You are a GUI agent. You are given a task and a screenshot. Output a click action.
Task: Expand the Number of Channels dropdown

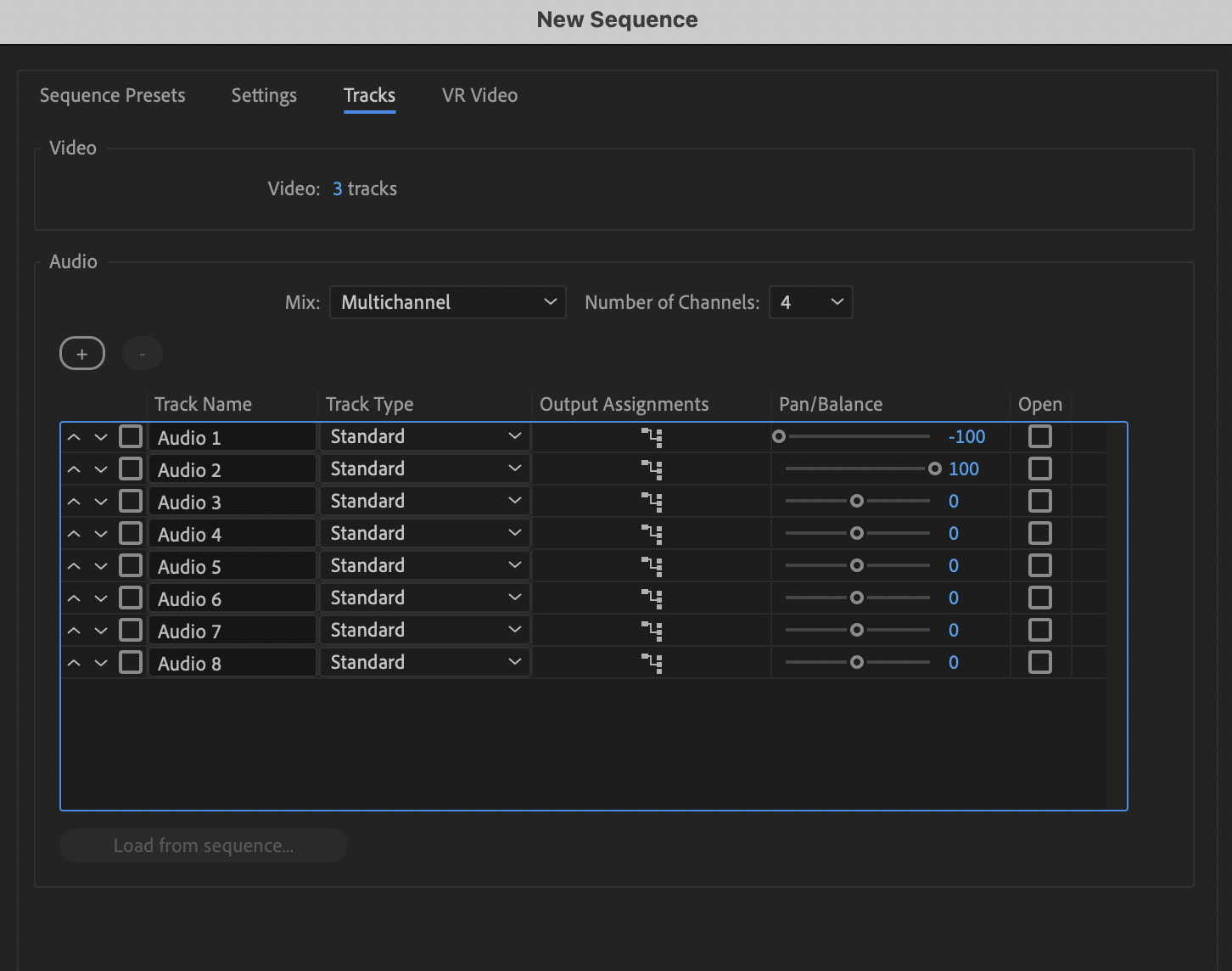tap(810, 302)
